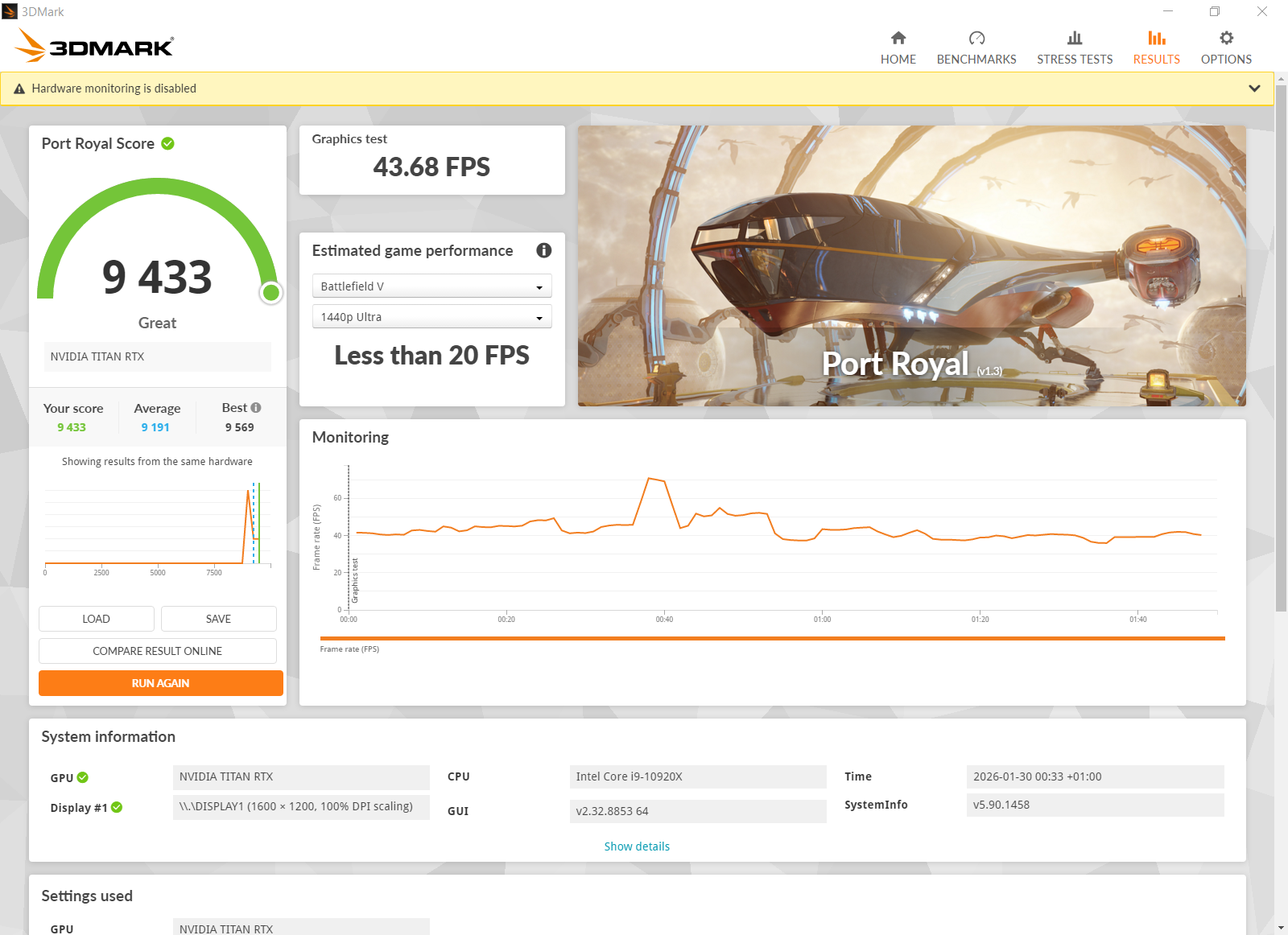Viewport: 1288px width, 935px height.
Task: Click the info icon beside Estimated game performance
Action: point(544,250)
